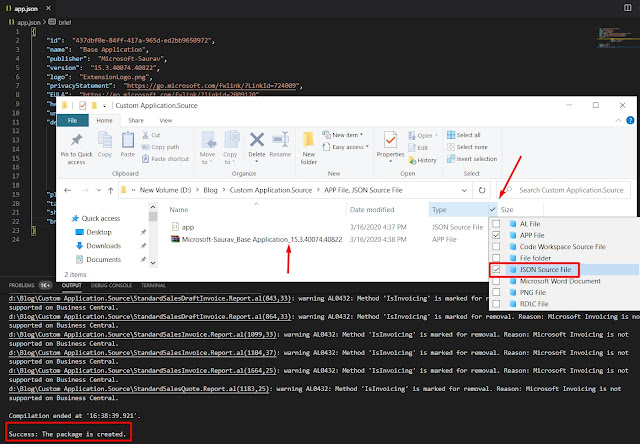The width and height of the screenshot is (640, 444).
Task: Toggle item check boxes in title bar
Action: 82,105
